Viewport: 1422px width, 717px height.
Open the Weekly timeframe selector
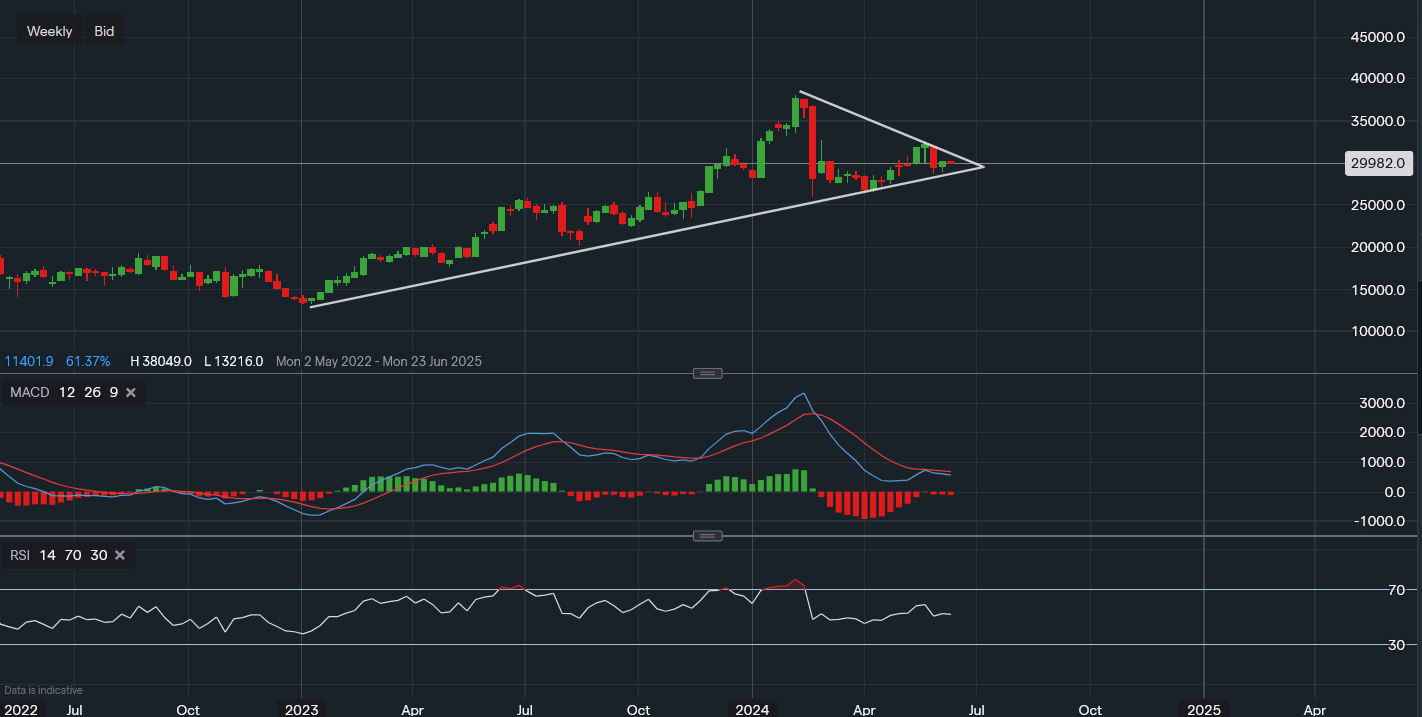(x=49, y=31)
